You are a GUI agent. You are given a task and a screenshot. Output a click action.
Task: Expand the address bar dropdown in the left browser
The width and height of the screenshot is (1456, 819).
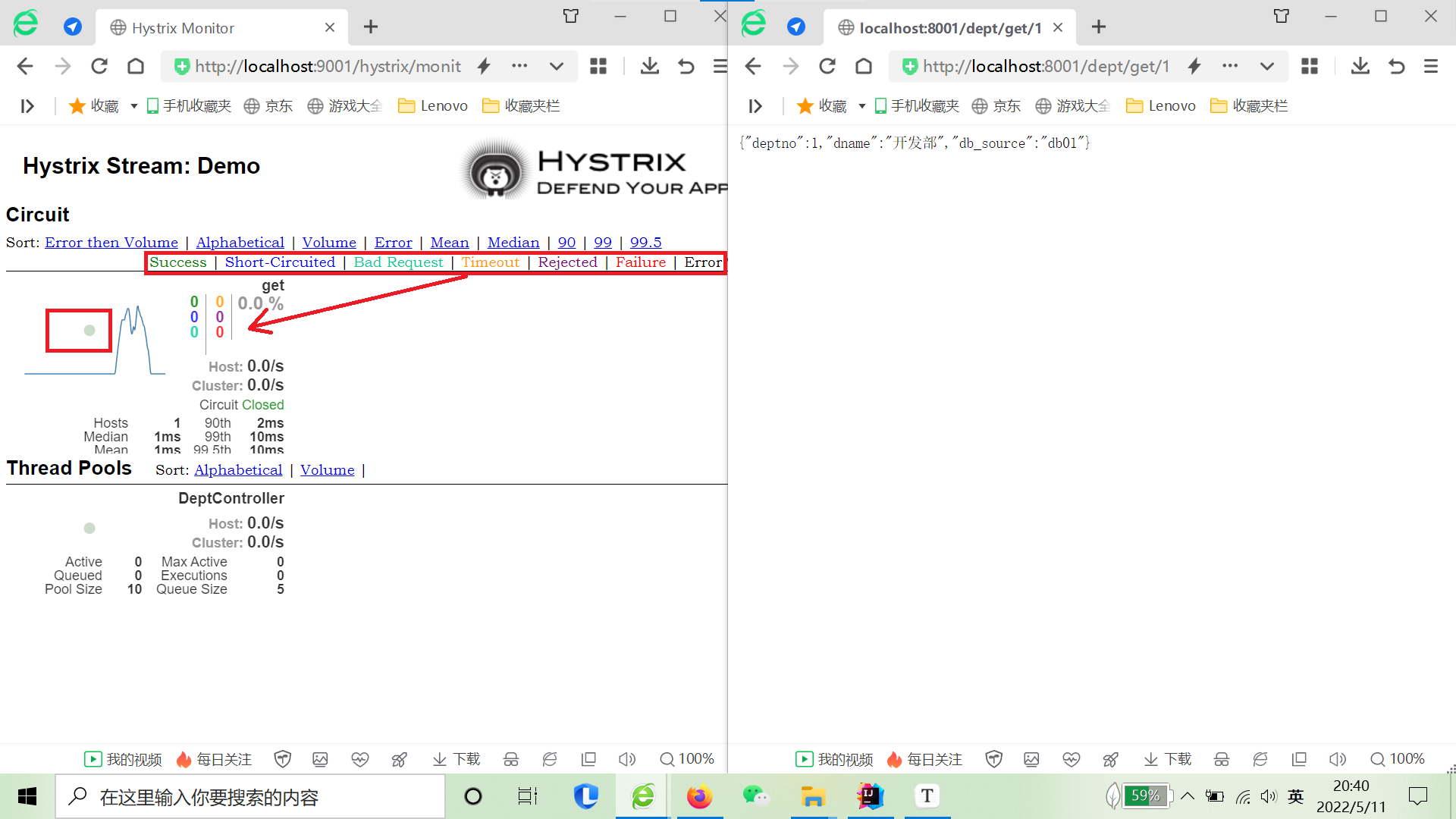point(556,67)
